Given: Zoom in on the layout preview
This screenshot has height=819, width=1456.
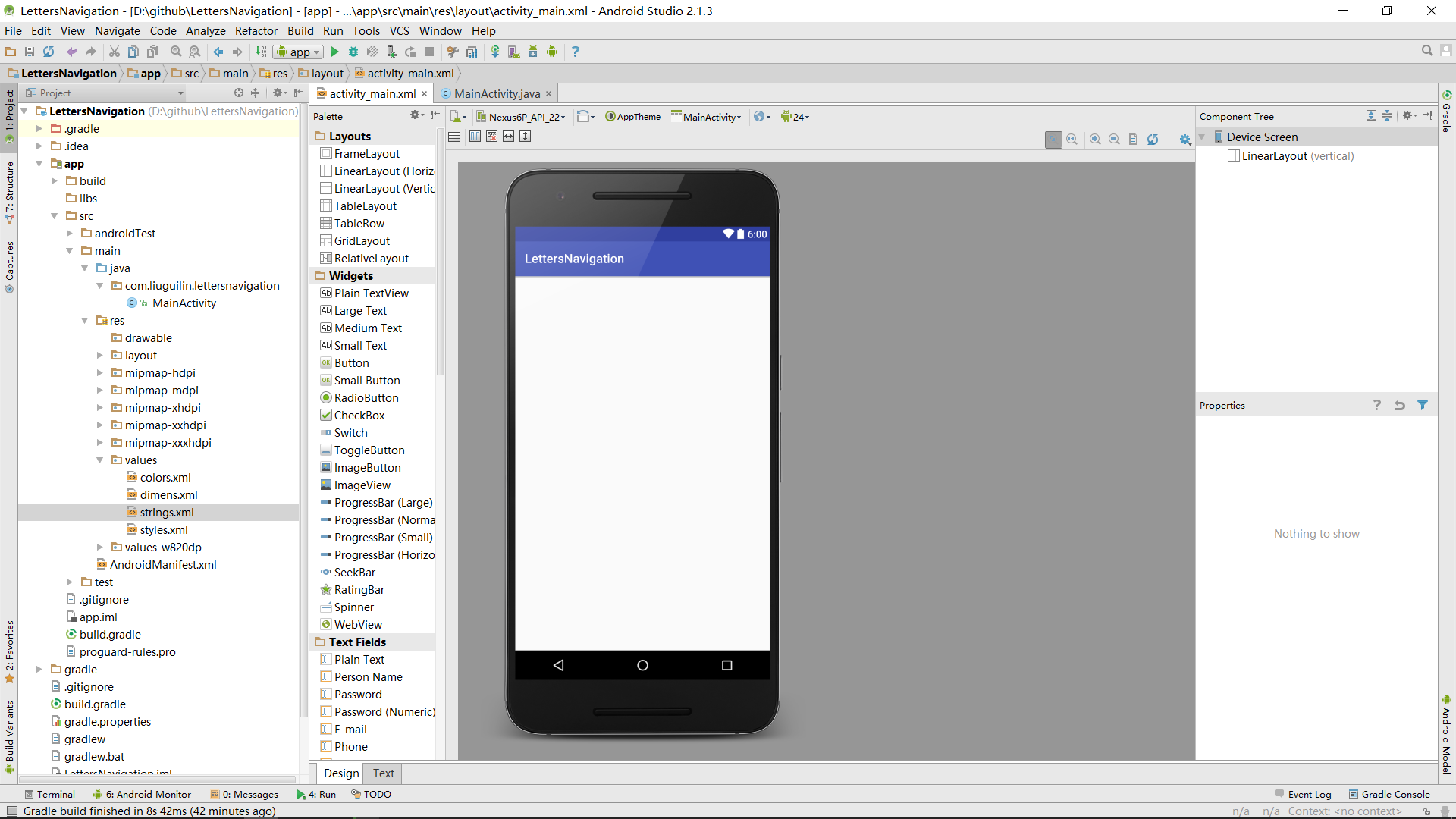Looking at the screenshot, I should coord(1095,140).
